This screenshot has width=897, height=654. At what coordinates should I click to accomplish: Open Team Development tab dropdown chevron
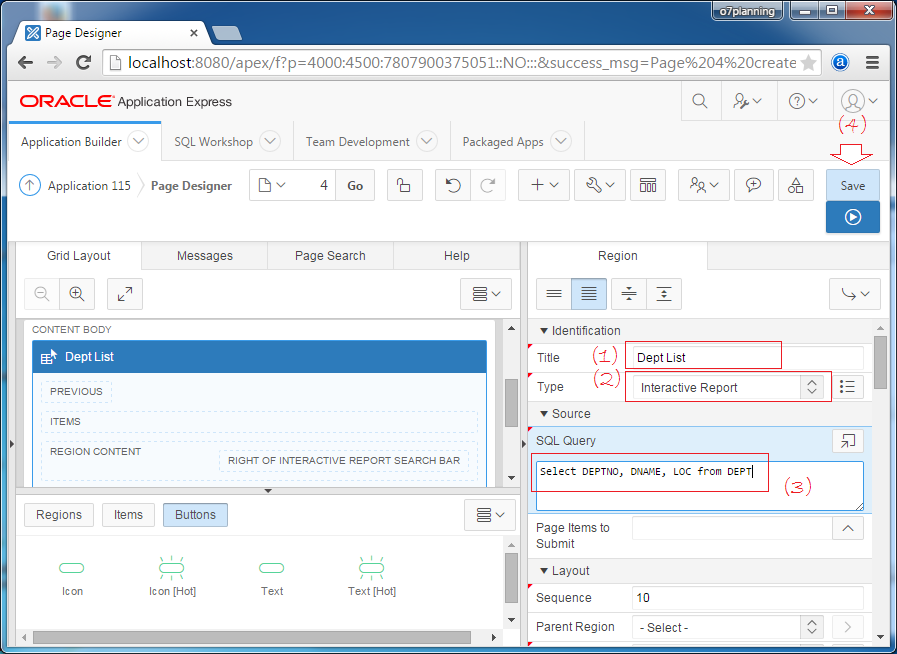(427, 141)
